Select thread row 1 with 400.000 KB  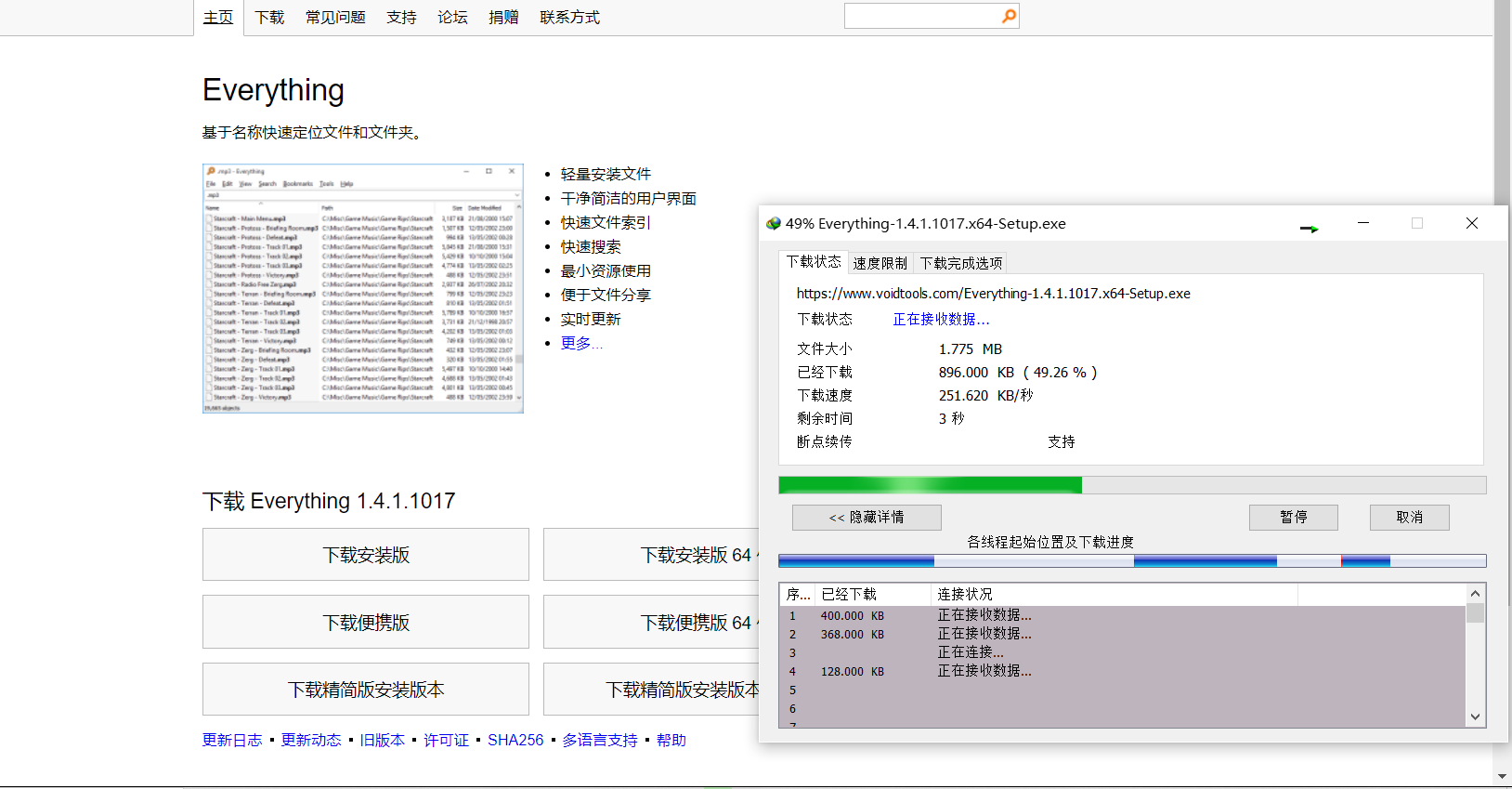[1122, 615]
